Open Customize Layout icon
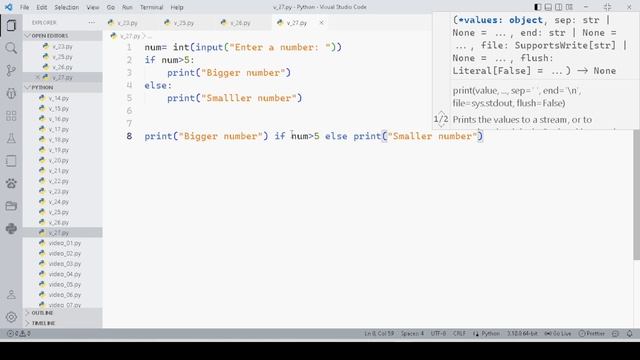The width and height of the screenshot is (640, 360). pos(569,7)
